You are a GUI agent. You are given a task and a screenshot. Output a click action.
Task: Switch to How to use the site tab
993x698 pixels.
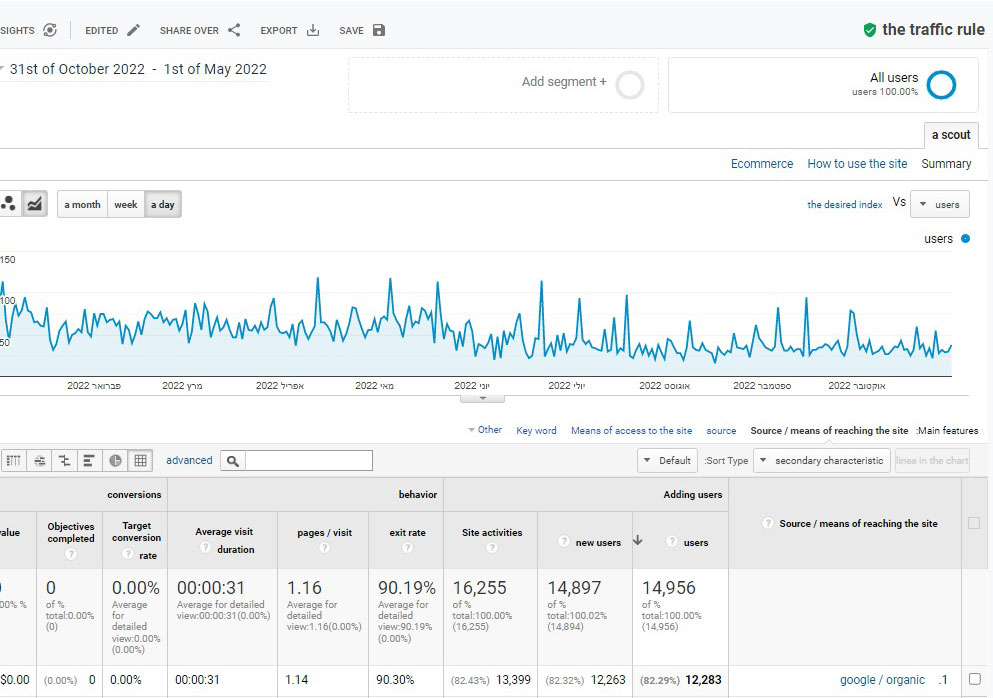857,164
